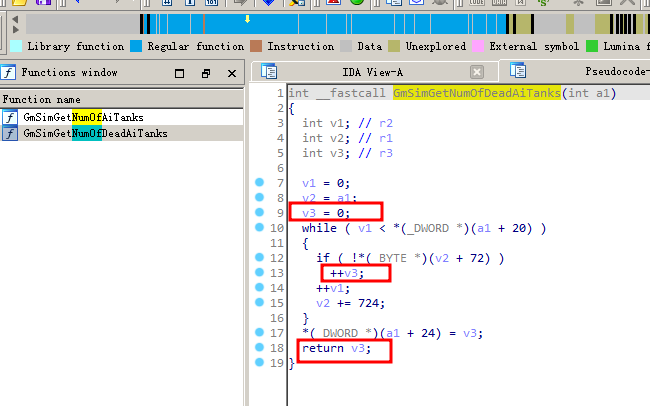Close the IDA View-A tab
Image resolution: width=650 pixels, height=406 pixels.
point(477,72)
